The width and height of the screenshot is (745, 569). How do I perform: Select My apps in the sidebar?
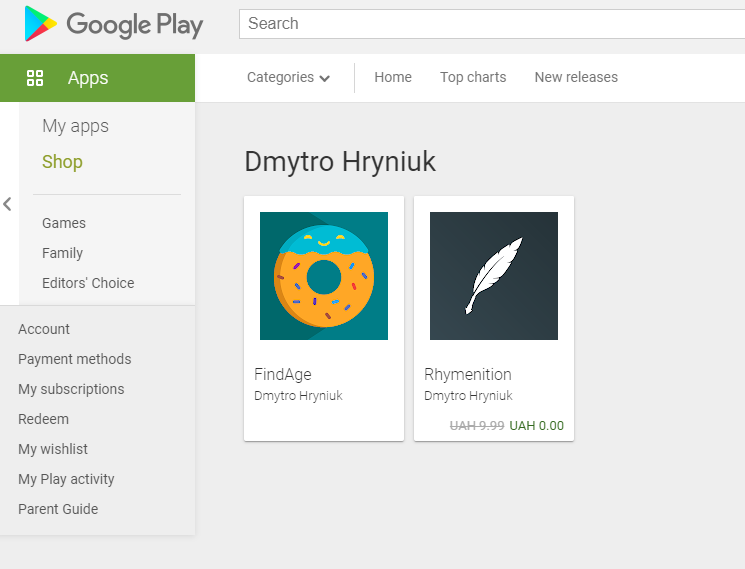[x=76, y=126]
